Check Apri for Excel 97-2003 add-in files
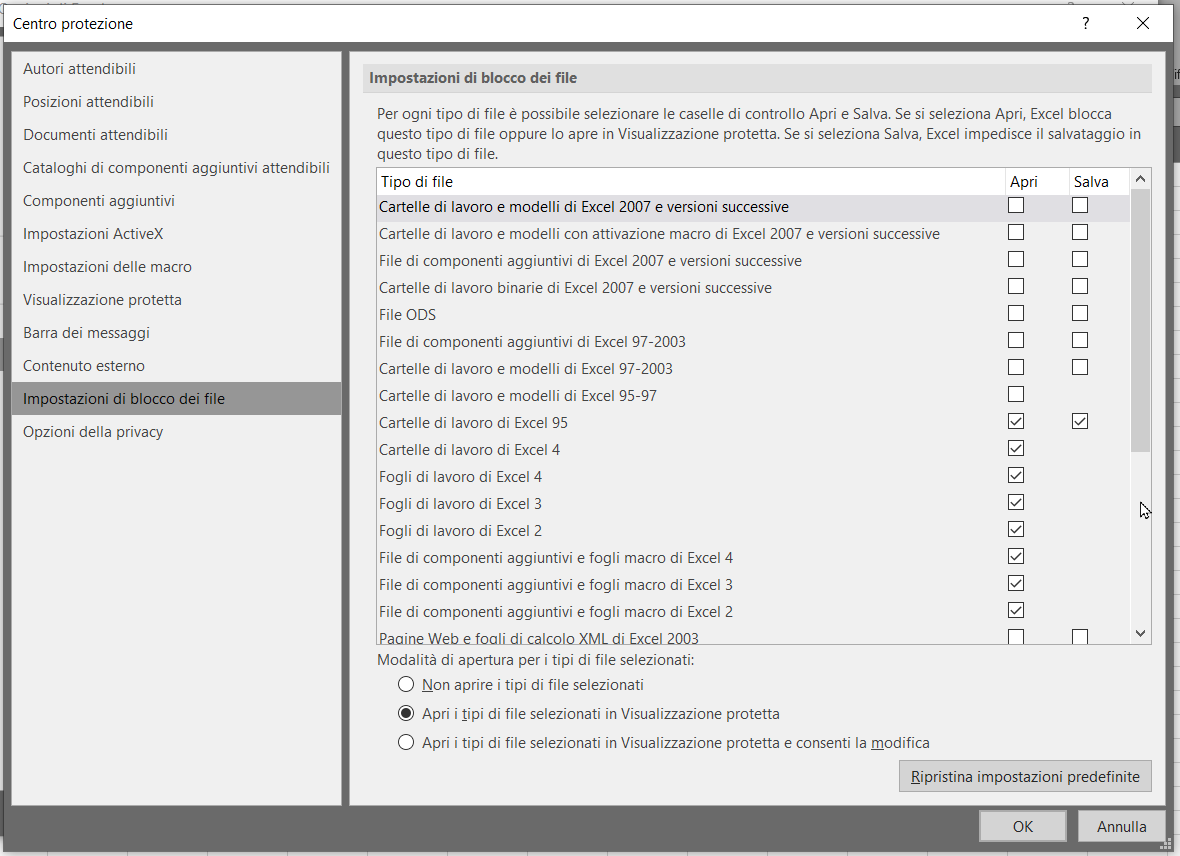This screenshot has width=1180, height=856. [x=1016, y=340]
